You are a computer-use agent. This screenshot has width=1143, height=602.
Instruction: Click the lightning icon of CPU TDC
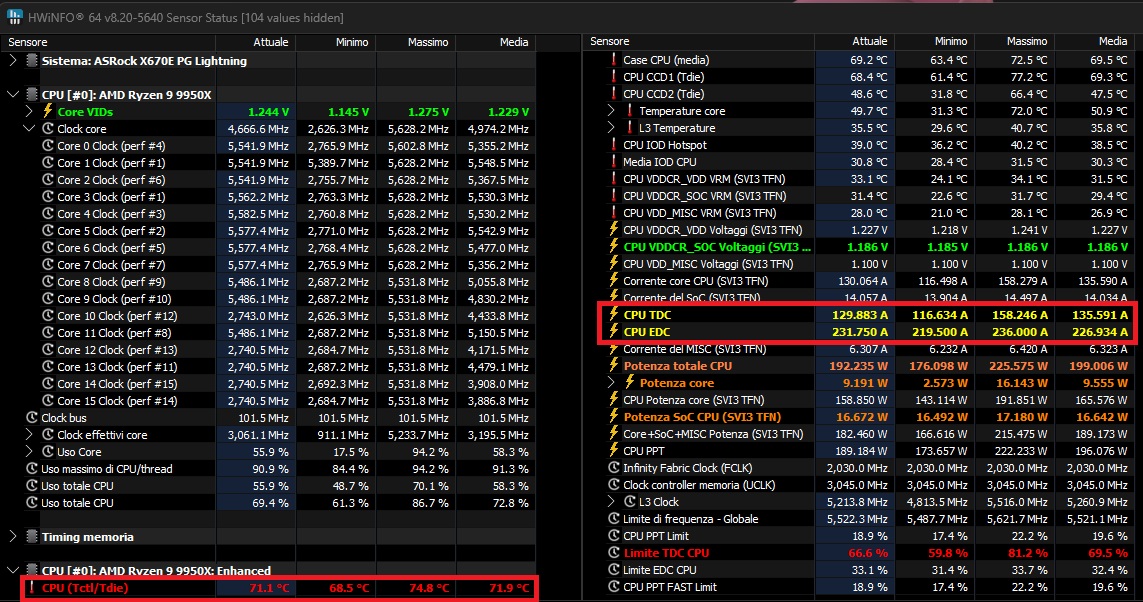(614, 315)
